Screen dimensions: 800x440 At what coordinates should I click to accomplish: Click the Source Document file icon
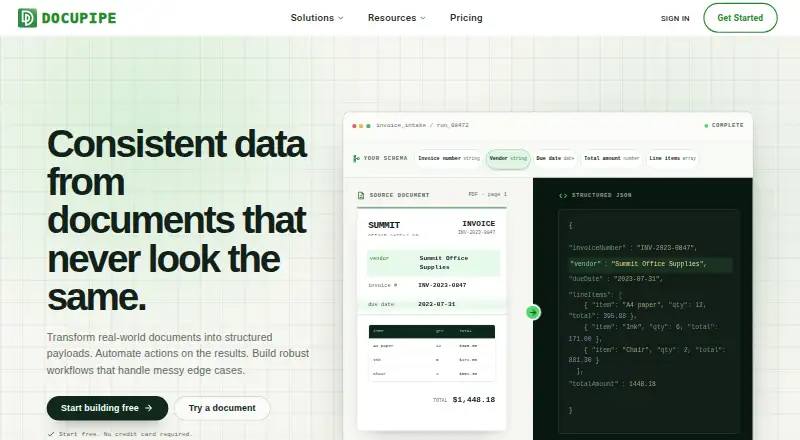(x=361, y=195)
